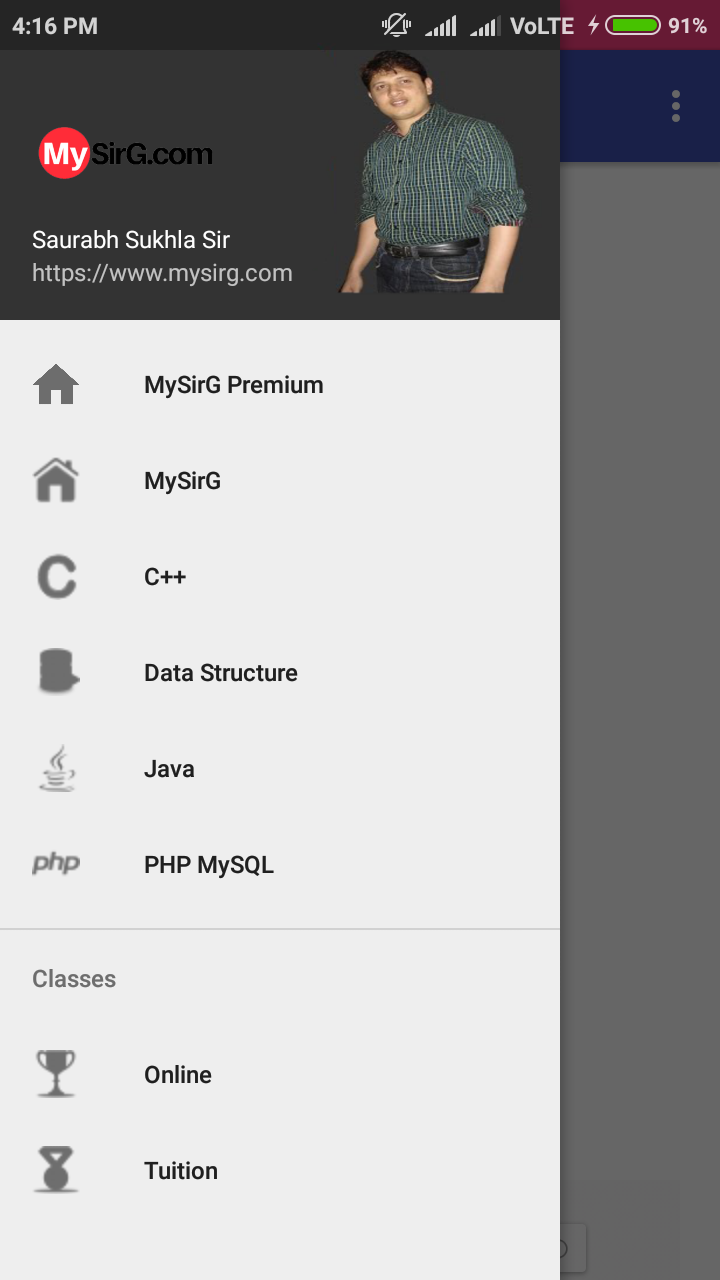
Task: Open the Java course entry
Action: point(169,768)
